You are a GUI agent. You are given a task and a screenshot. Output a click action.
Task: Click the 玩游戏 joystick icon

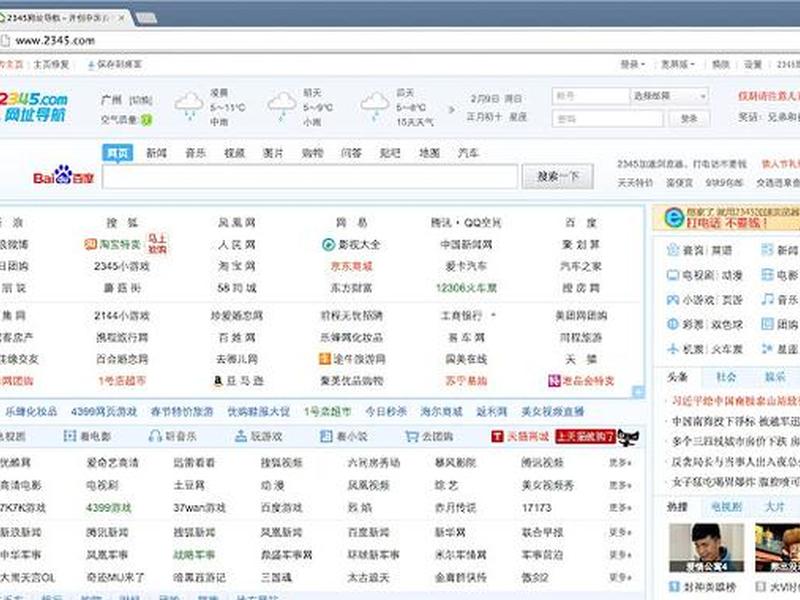(x=241, y=436)
